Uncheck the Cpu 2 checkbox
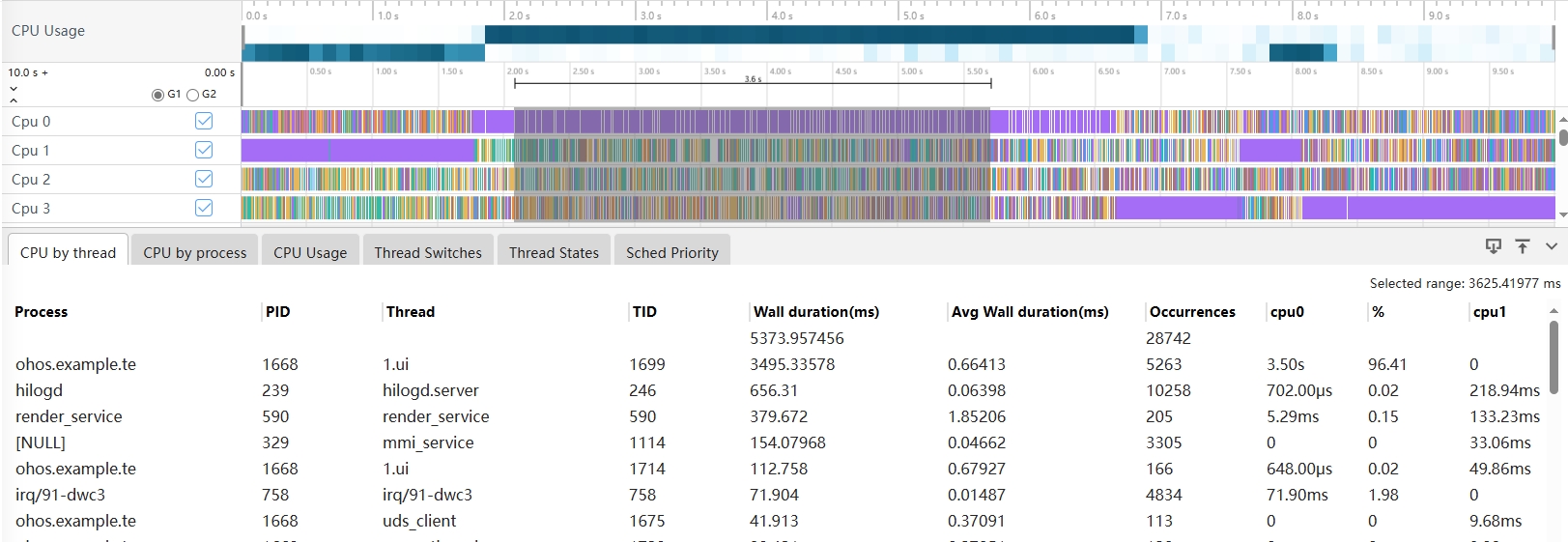 (204, 179)
